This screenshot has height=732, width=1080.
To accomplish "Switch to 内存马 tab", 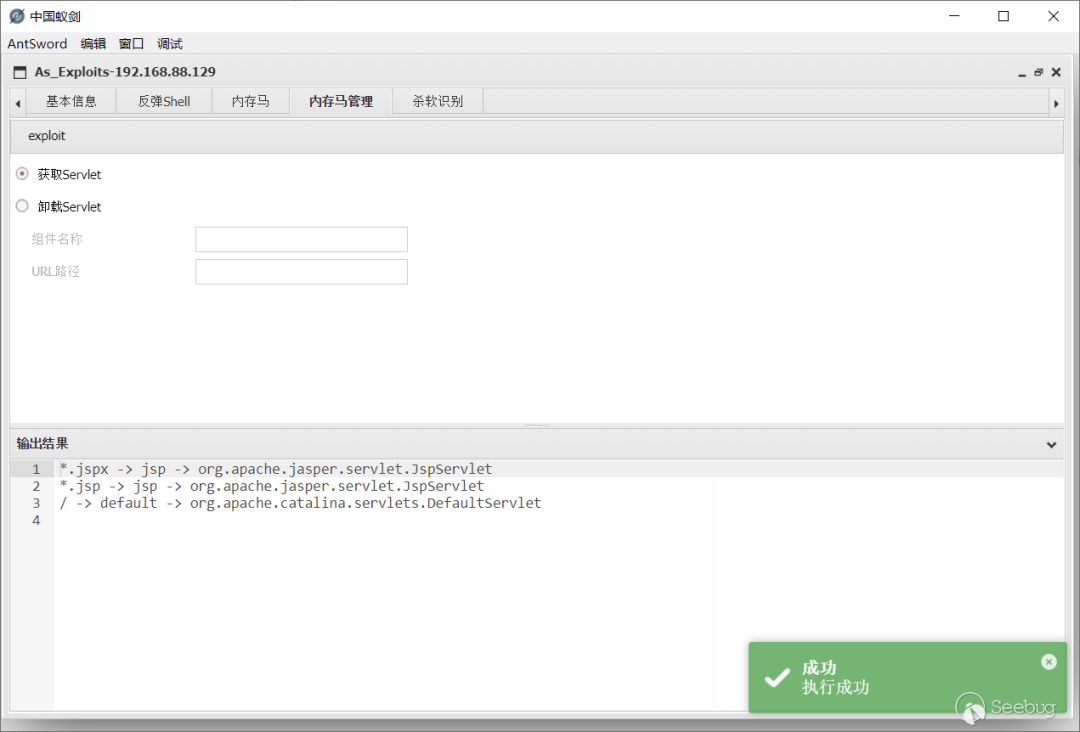I will point(251,101).
